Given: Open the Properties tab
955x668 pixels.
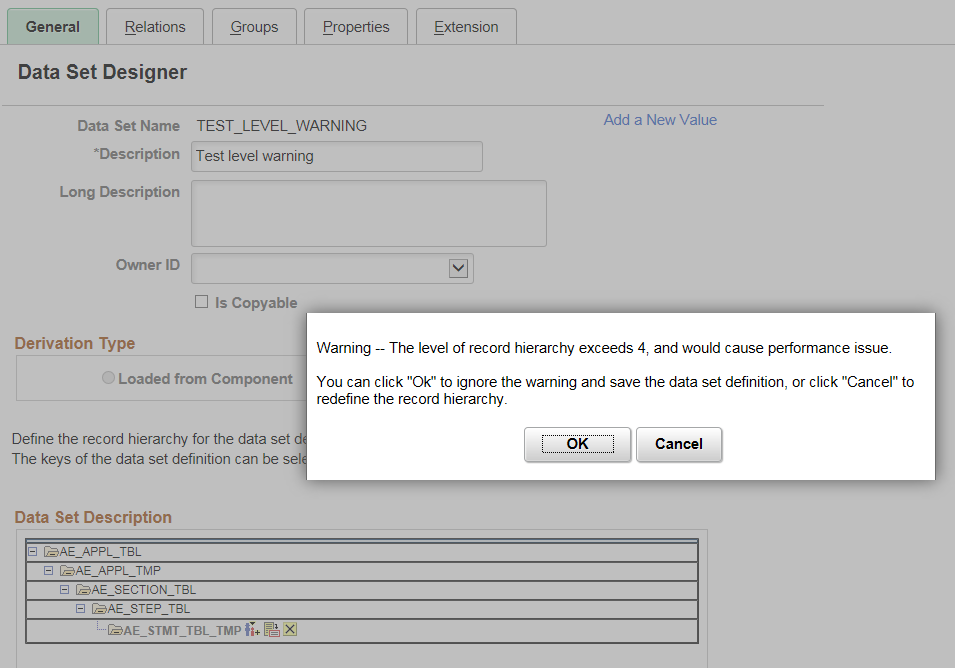Looking at the screenshot, I should [x=356, y=27].
